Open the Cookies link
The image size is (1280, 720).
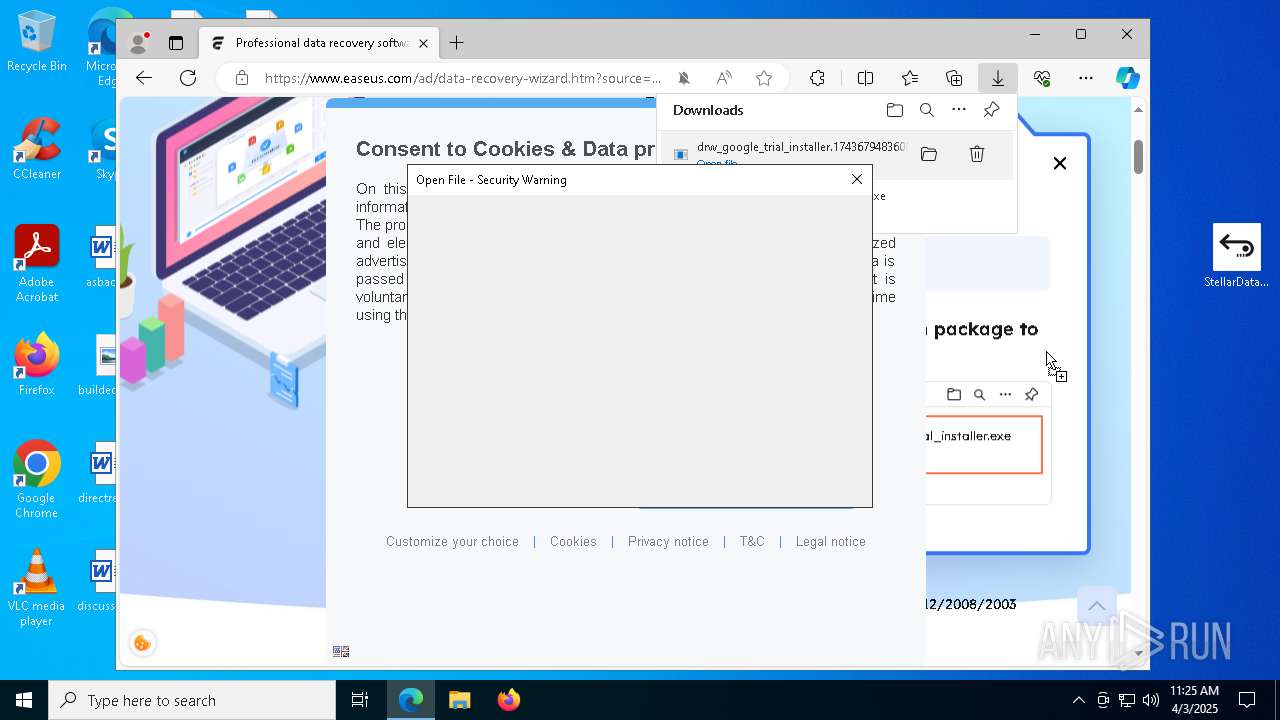pos(573,541)
